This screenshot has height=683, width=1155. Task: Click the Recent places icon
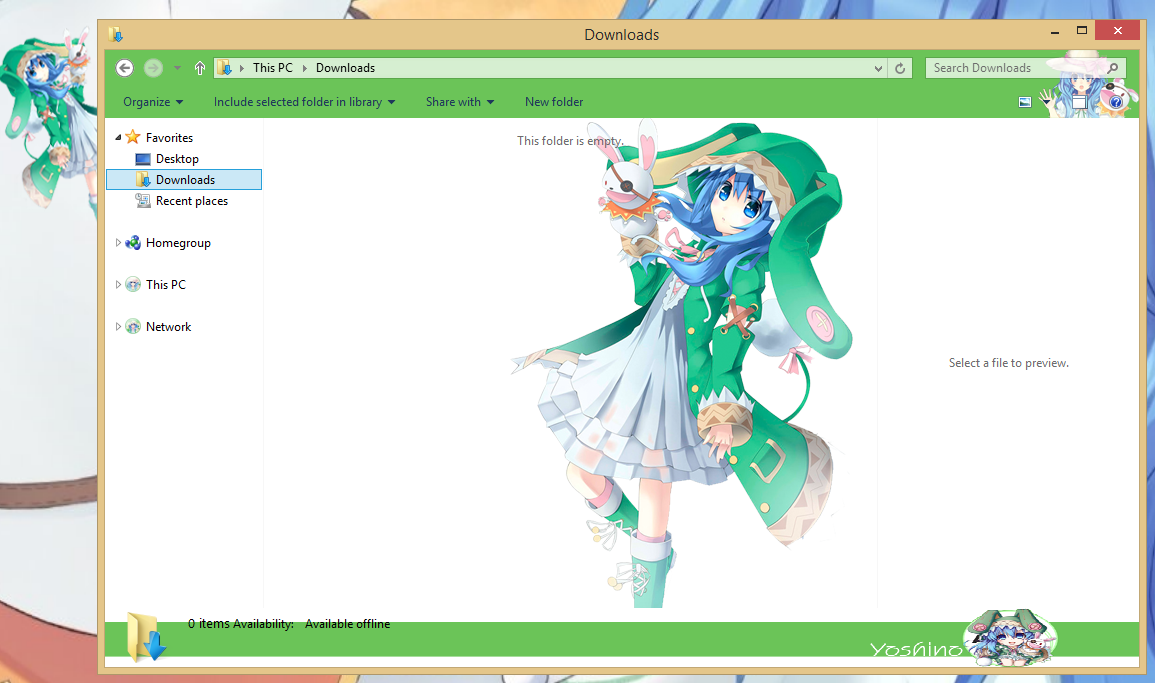coord(143,200)
